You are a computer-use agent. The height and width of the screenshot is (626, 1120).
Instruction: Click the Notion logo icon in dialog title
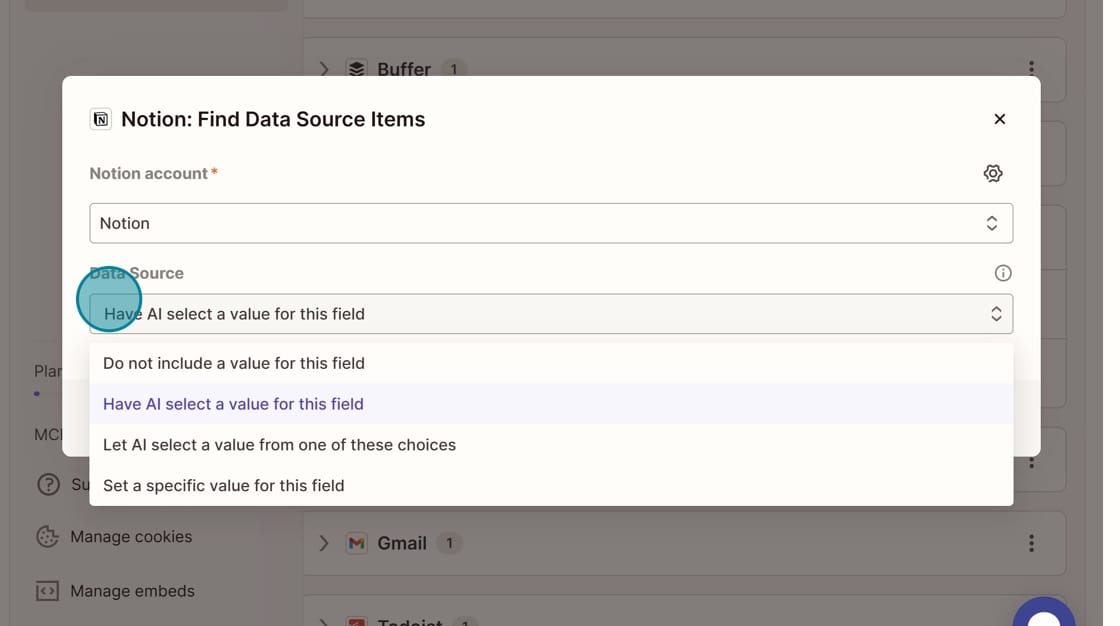click(x=100, y=120)
